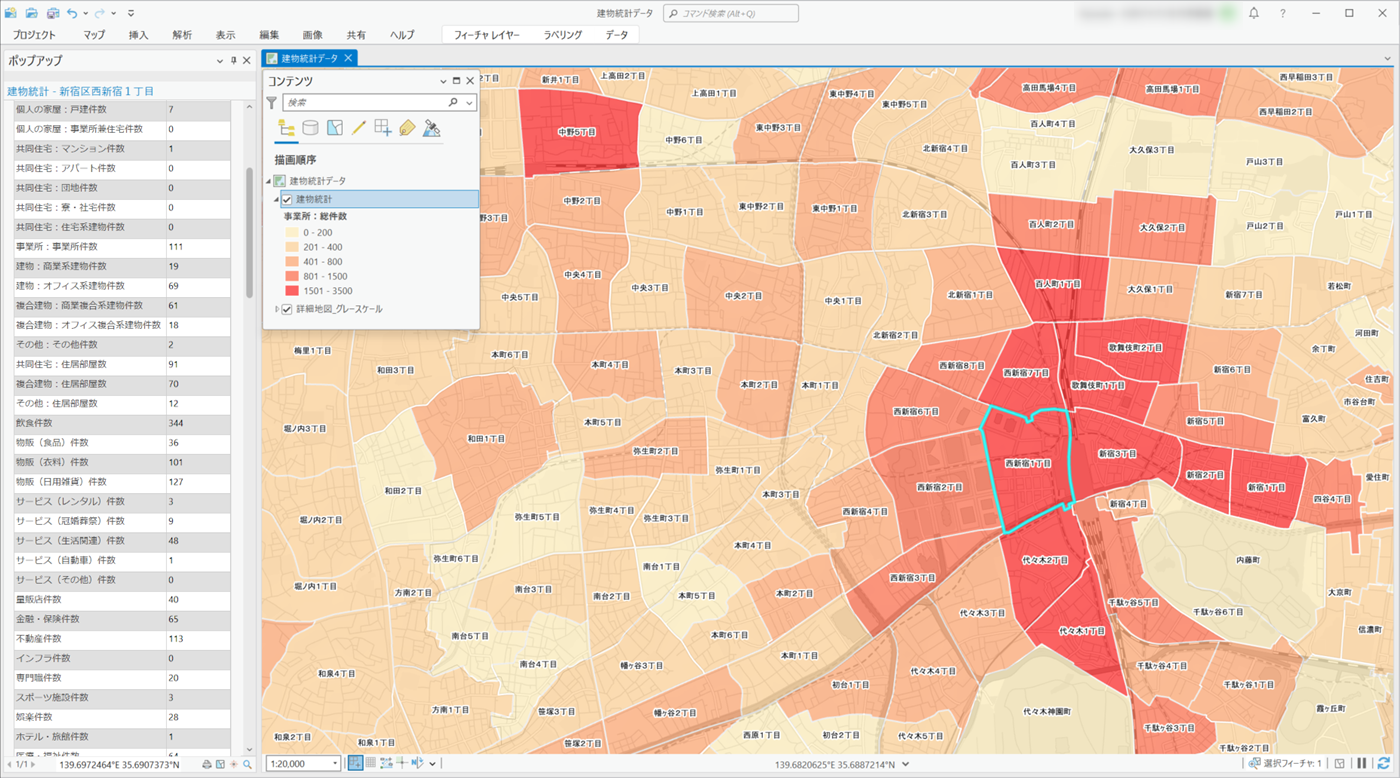
Task: Click the コマンド検索 search box
Action: click(731, 13)
